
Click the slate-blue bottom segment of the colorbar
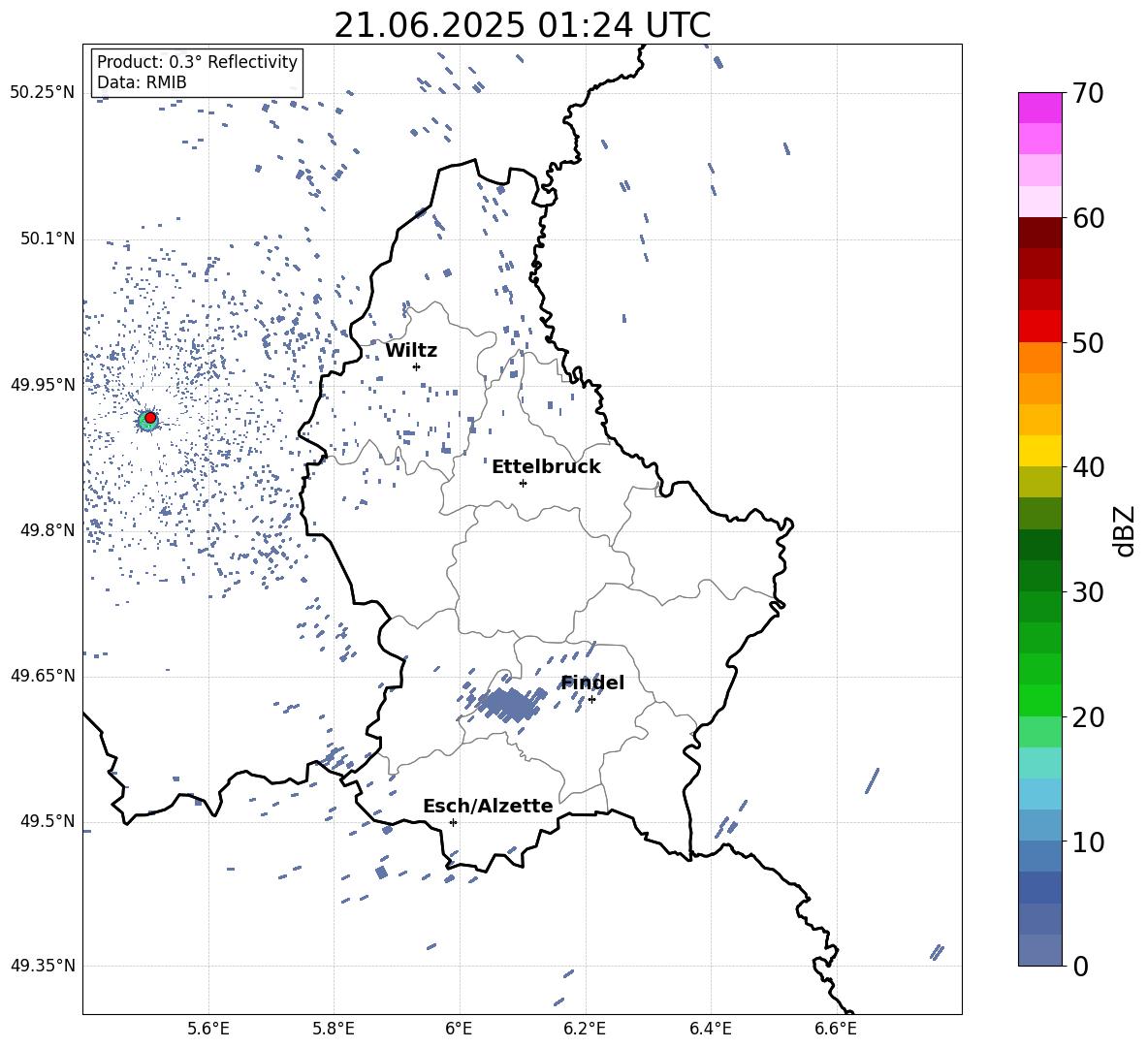click(x=1039, y=950)
